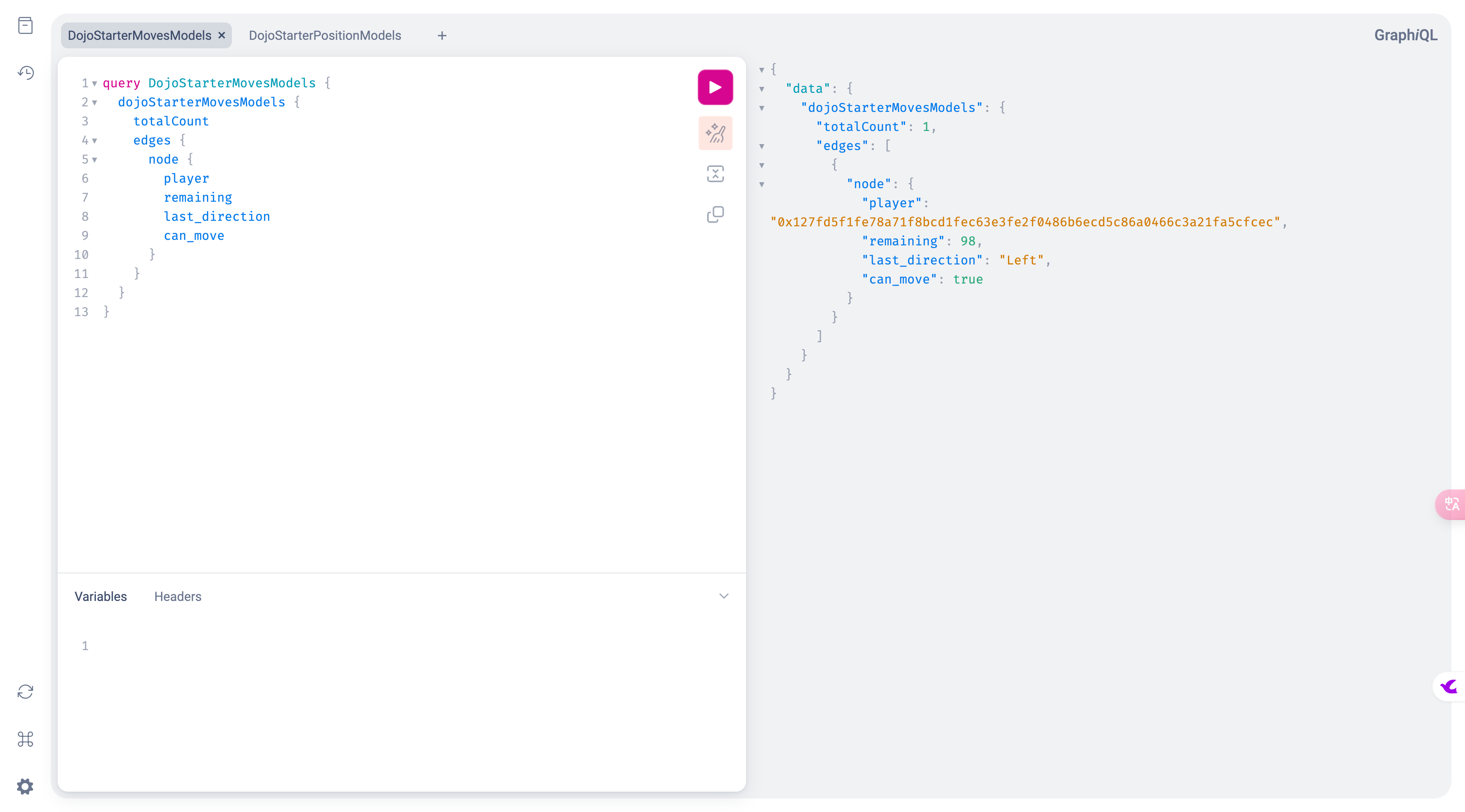Click the Prettify query magic wand icon
1465x812 pixels.
point(715,131)
